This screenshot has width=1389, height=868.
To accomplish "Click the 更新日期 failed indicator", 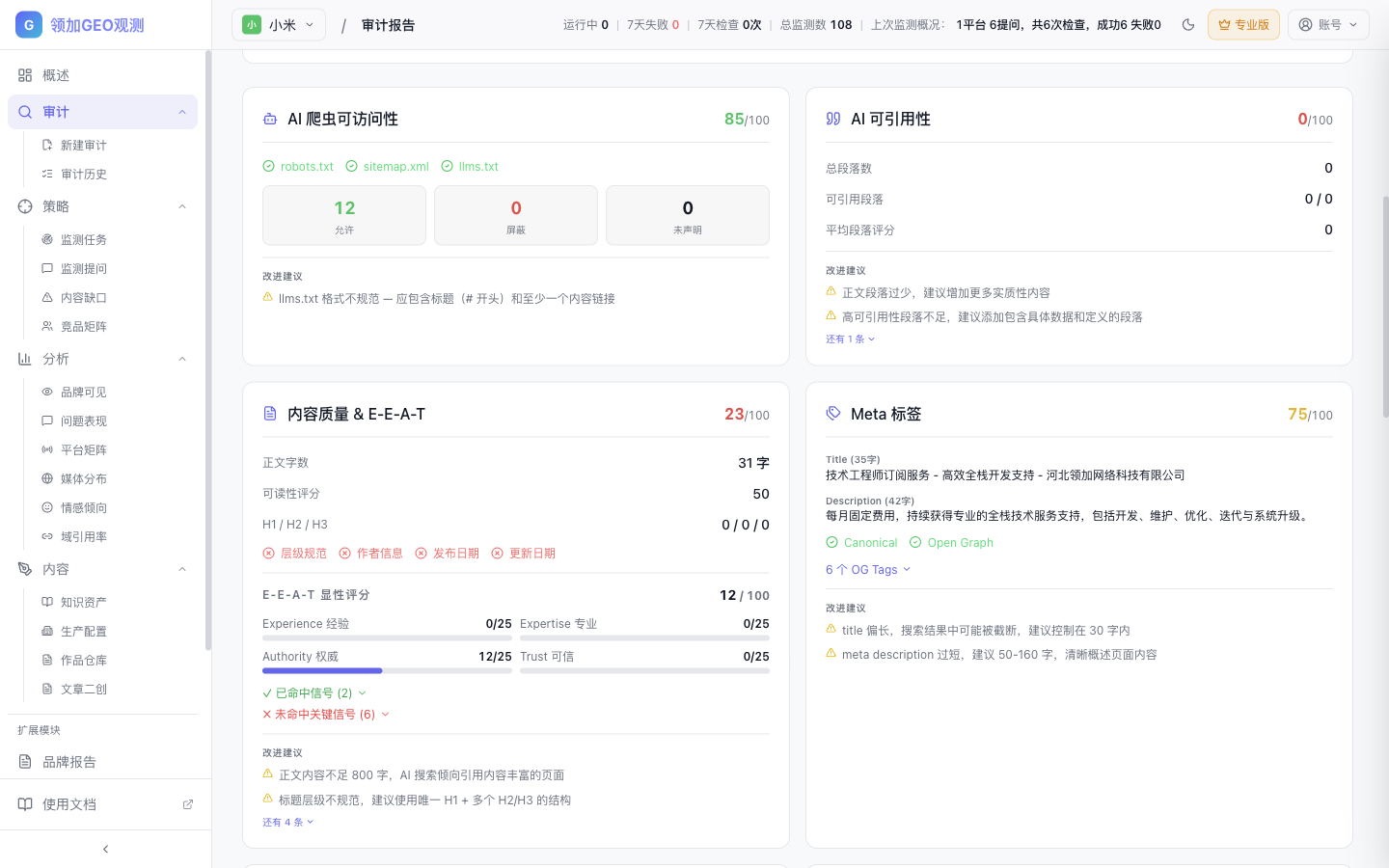I will pyautogui.click(x=524, y=553).
